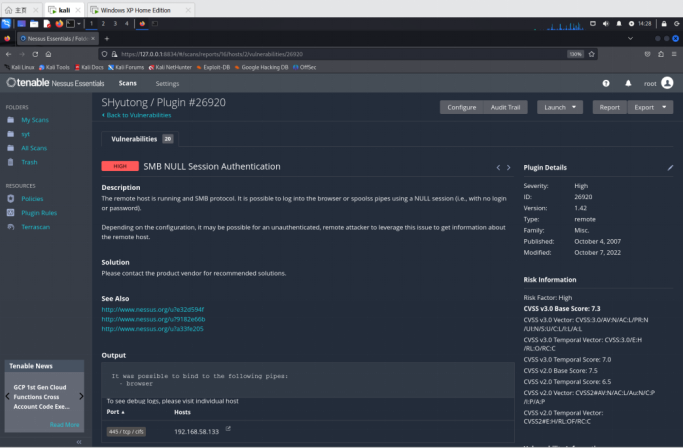This screenshot has width=684, height=448.
Task: Open the nessus.org/u?a33fe205 link
Action: [152, 328]
